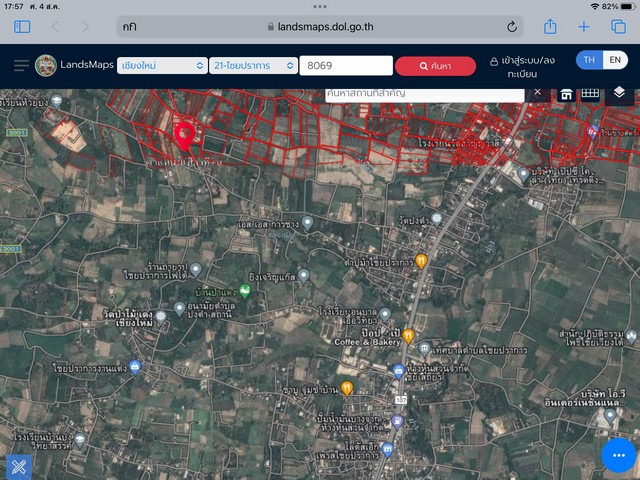Open the grid view map tool
Viewport: 640px width, 480px height.
pyautogui.click(x=591, y=93)
